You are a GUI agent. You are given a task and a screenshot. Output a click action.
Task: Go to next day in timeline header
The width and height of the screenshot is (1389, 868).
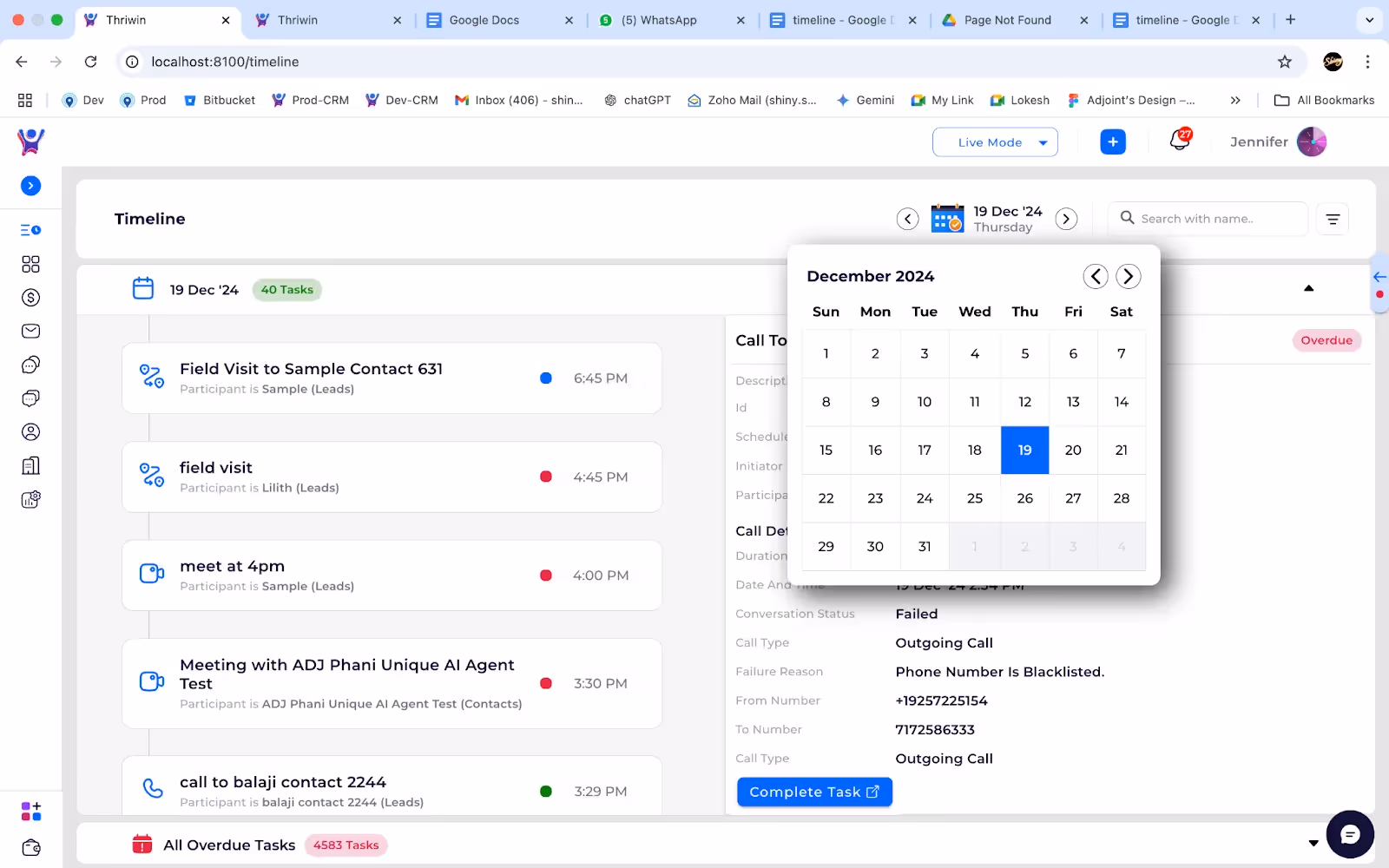pyautogui.click(x=1066, y=219)
